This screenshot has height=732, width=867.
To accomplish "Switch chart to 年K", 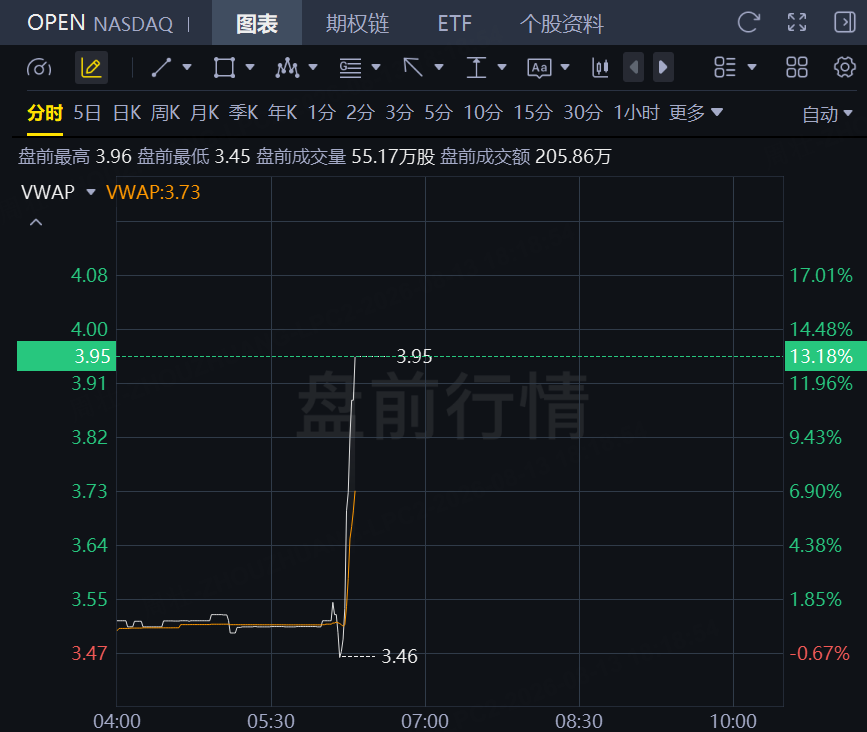I will (x=283, y=113).
